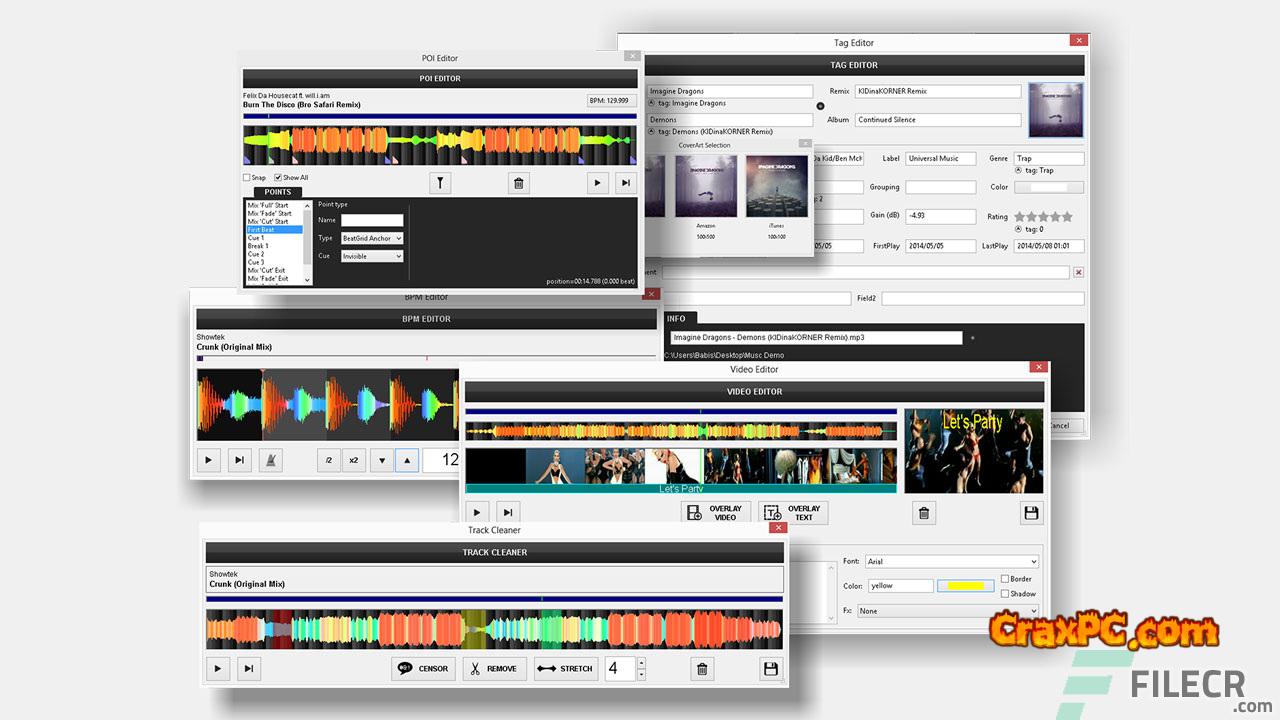Open the Font dropdown showing Arial
This screenshot has height=720, width=1280.
pyautogui.click(x=951, y=562)
